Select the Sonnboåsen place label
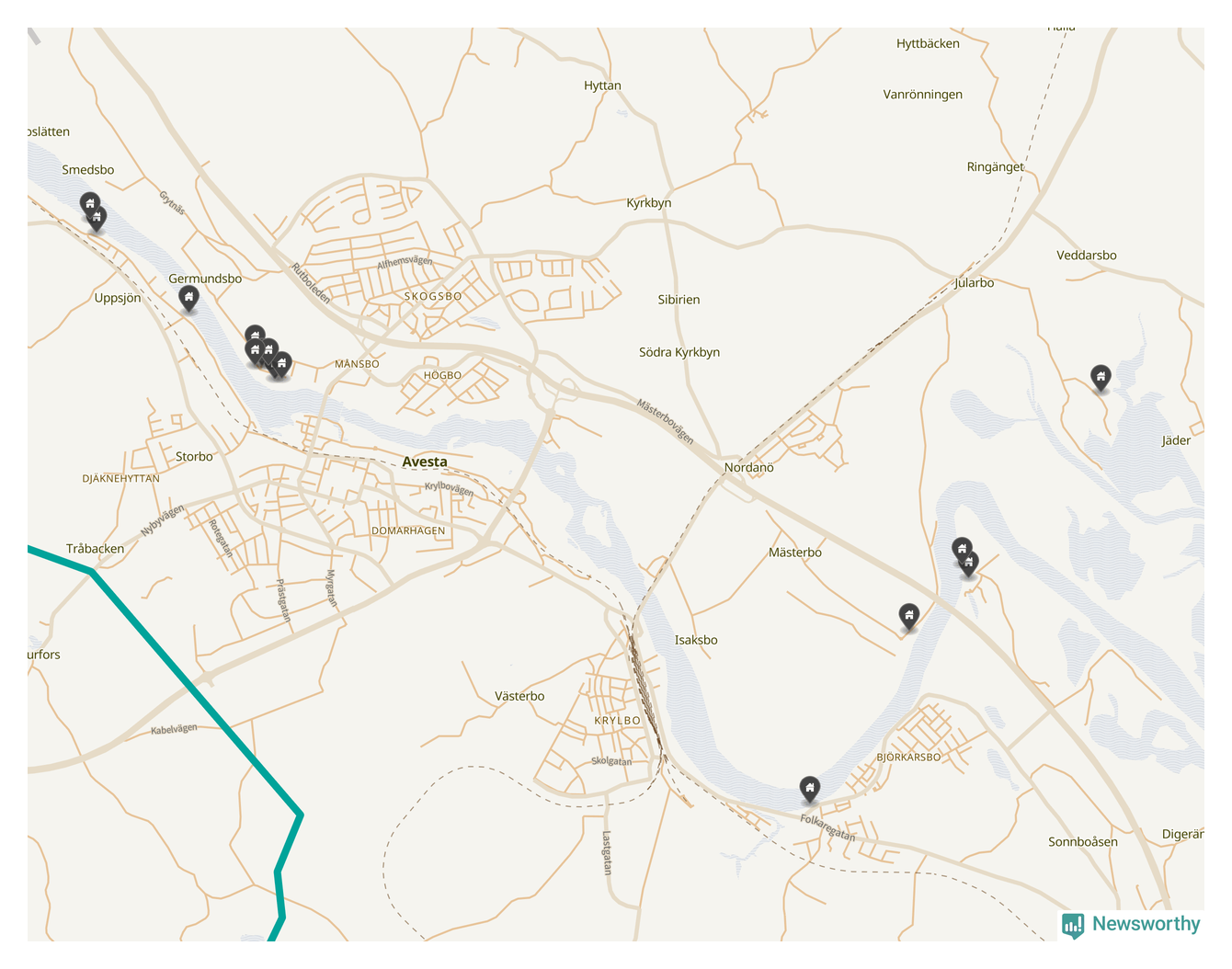Viewport: 1232px width, 969px height. click(1083, 841)
